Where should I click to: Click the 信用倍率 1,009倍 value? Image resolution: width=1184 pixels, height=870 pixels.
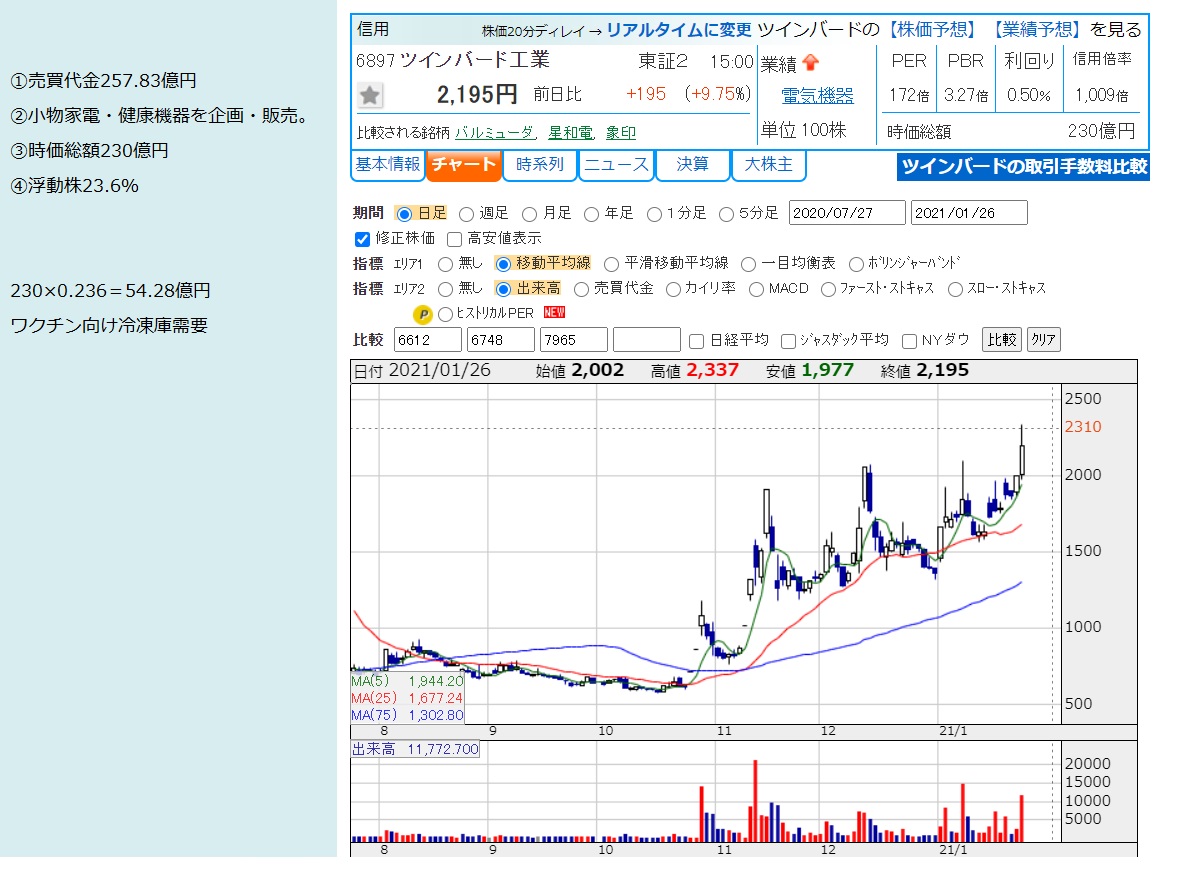coord(1102,95)
